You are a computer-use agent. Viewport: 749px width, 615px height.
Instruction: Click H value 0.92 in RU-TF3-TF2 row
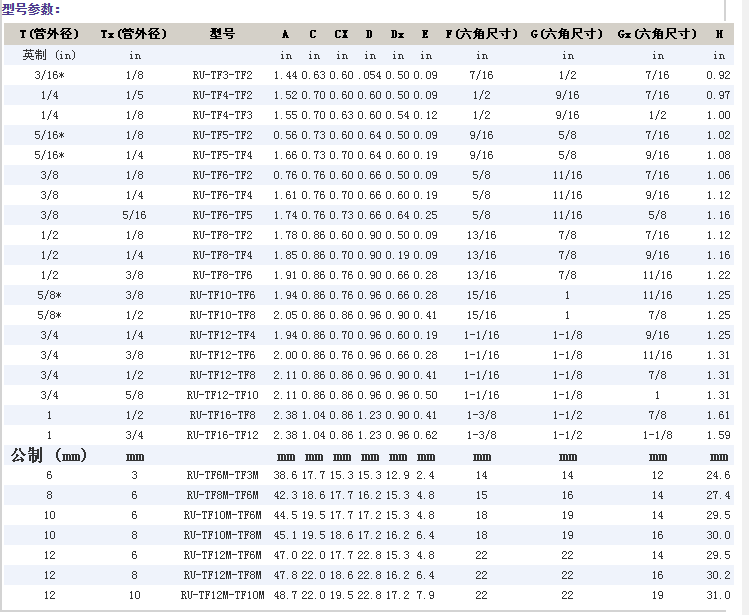pyautogui.click(x=718, y=75)
